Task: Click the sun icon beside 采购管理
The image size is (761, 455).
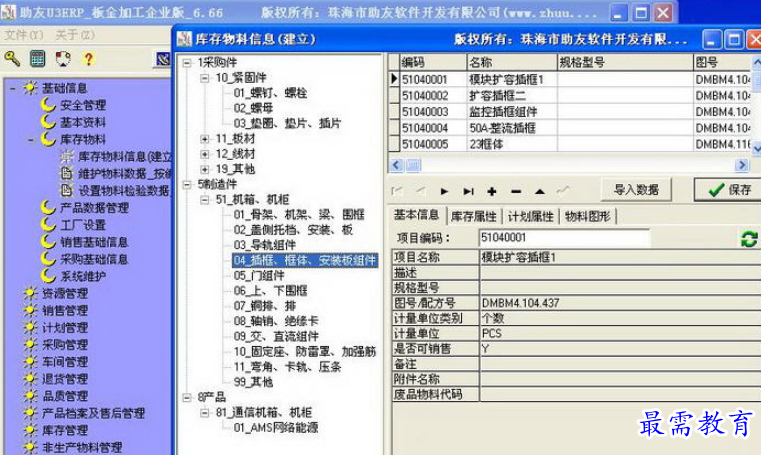Action: 30,344
